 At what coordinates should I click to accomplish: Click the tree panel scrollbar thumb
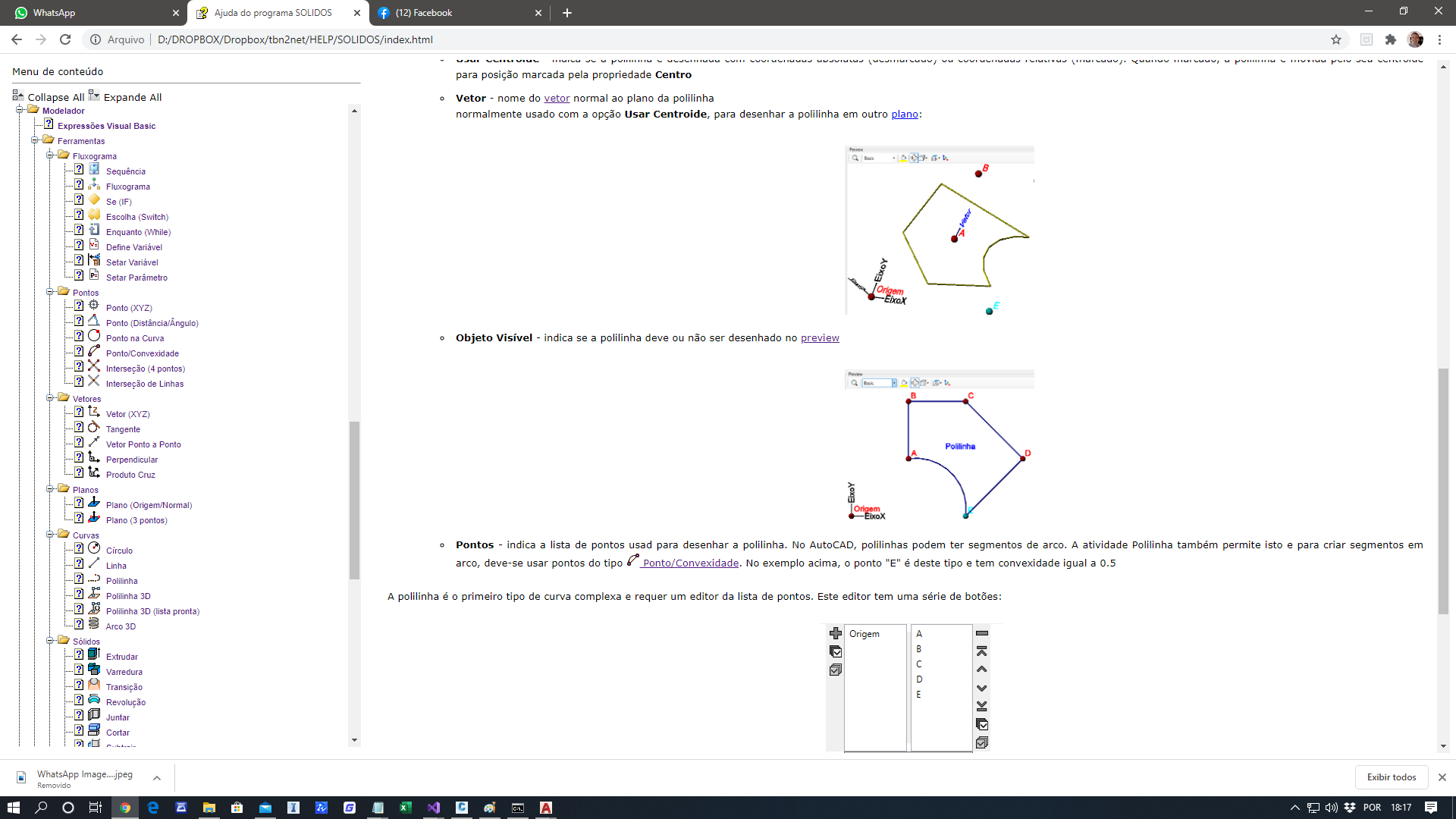[354, 500]
